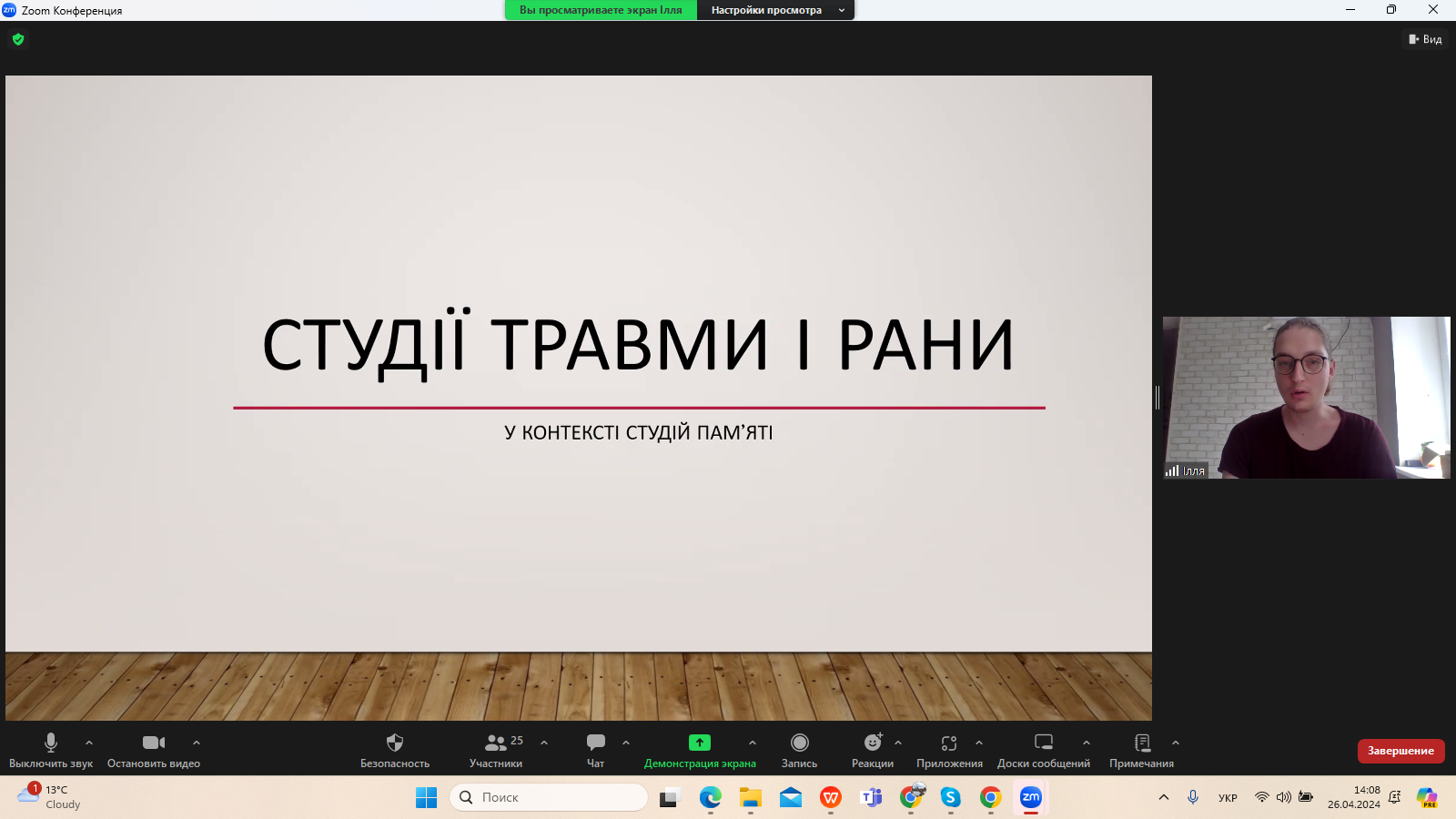Expand video options arrow next to camera

tap(197, 743)
